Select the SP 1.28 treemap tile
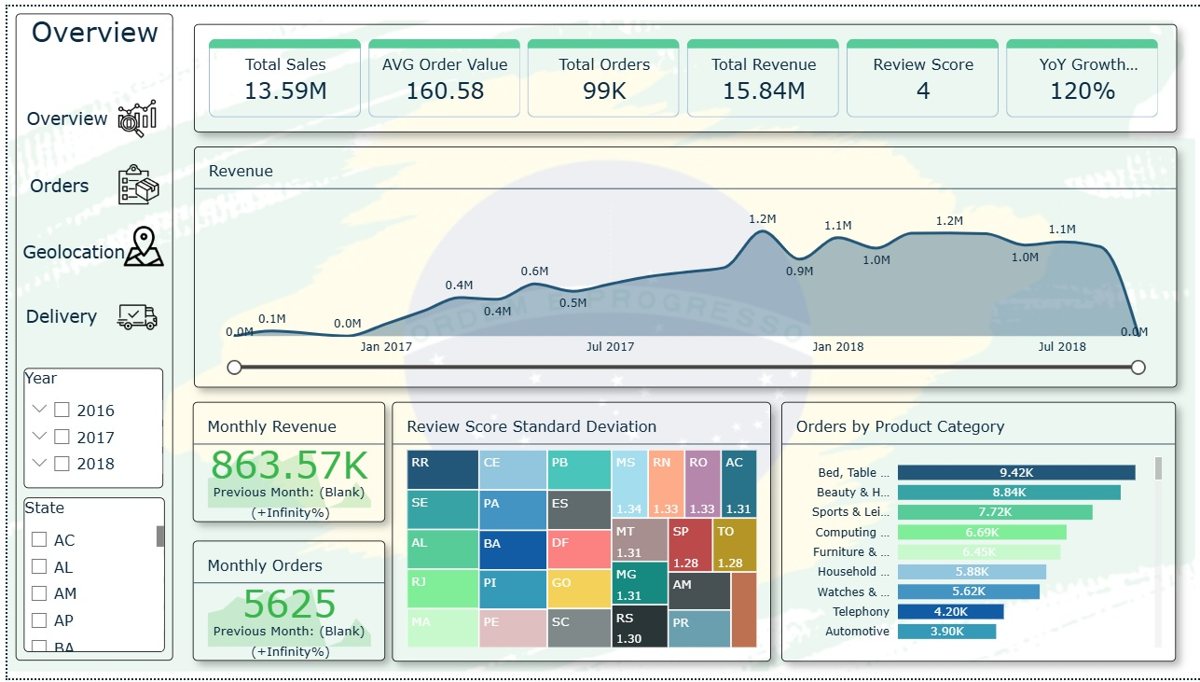The width and height of the screenshot is (1200, 682). point(690,545)
